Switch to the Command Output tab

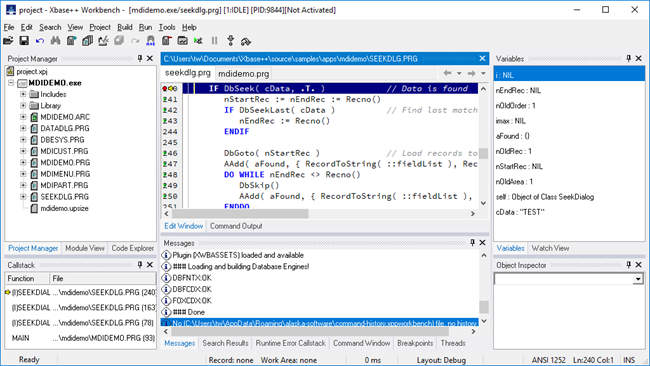click(x=236, y=226)
